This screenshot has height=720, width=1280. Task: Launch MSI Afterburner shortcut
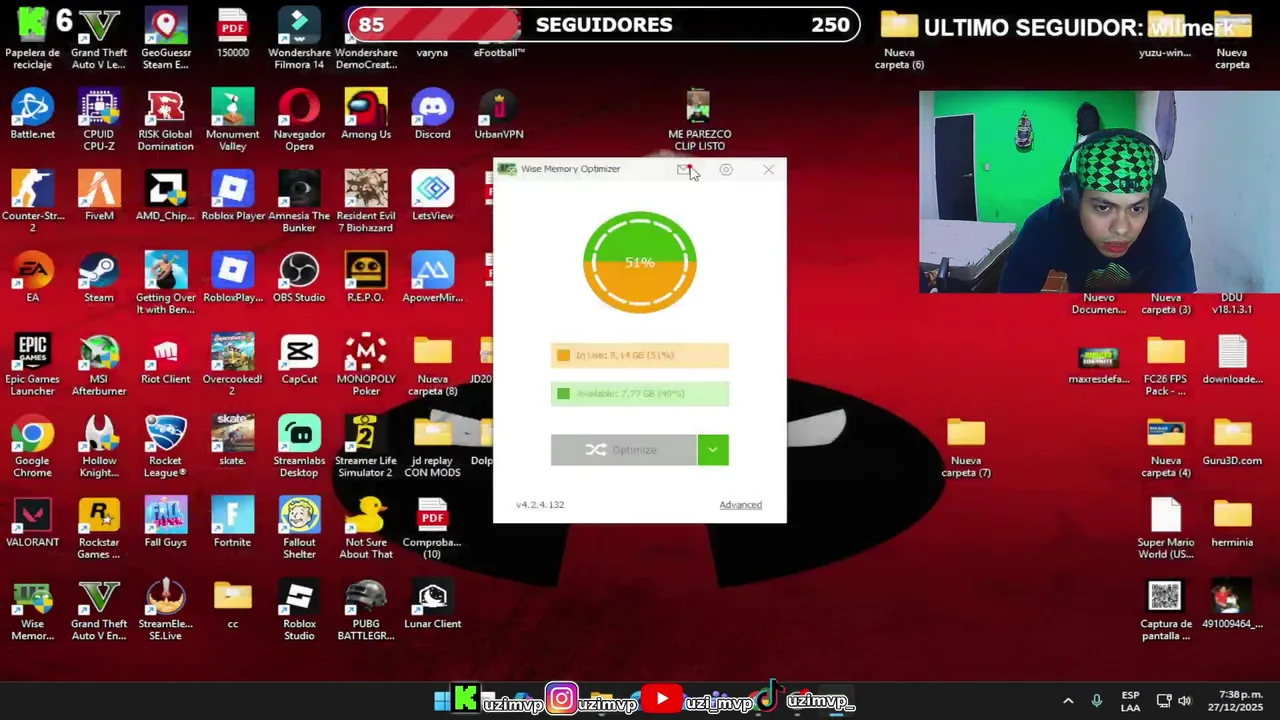(99, 365)
